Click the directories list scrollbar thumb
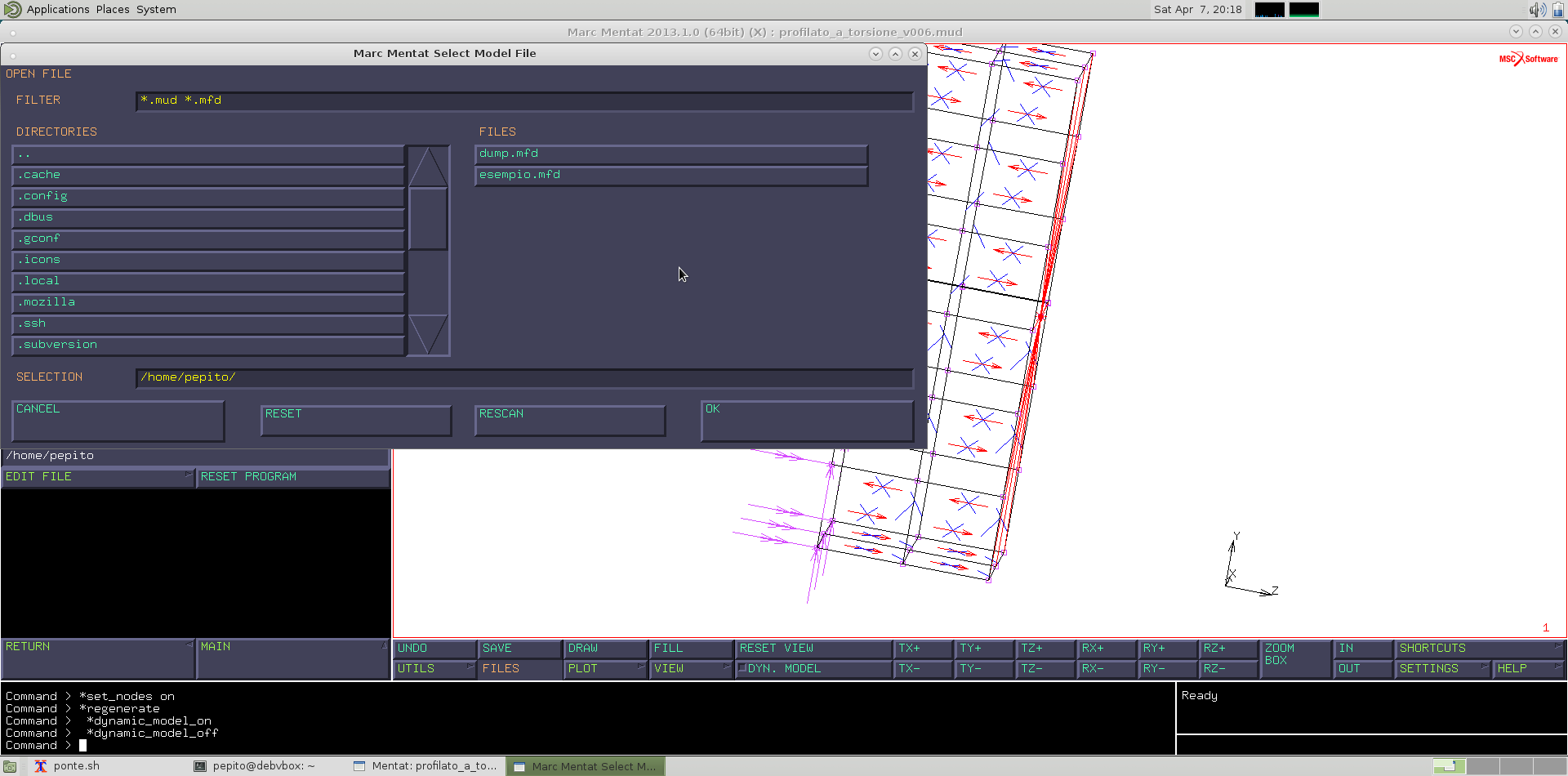The width and height of the screenshot is (1568, 776). (x=428, y=219)
